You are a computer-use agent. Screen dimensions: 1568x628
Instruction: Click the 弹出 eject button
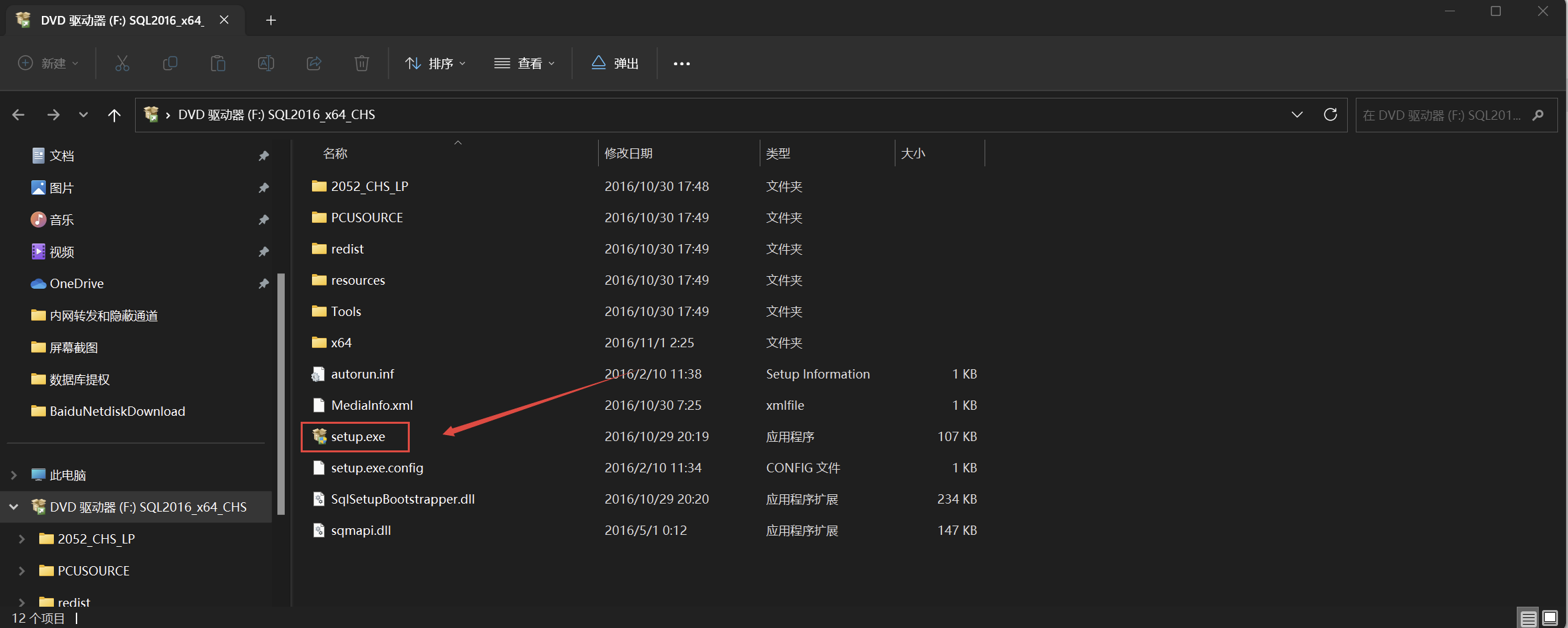click(x=615, y=63)
